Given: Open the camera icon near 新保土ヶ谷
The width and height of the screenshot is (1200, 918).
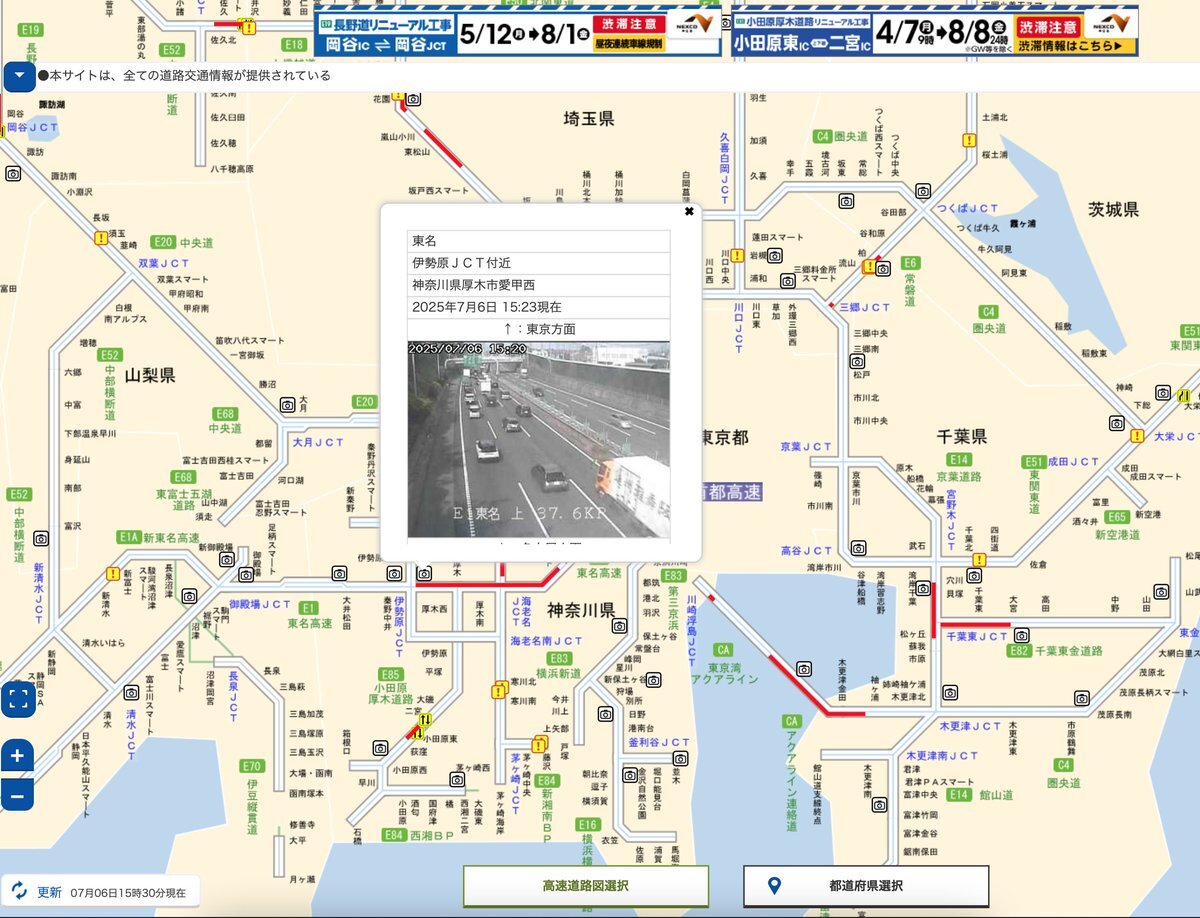Looking at the screenshot, I should coord(653,680).
